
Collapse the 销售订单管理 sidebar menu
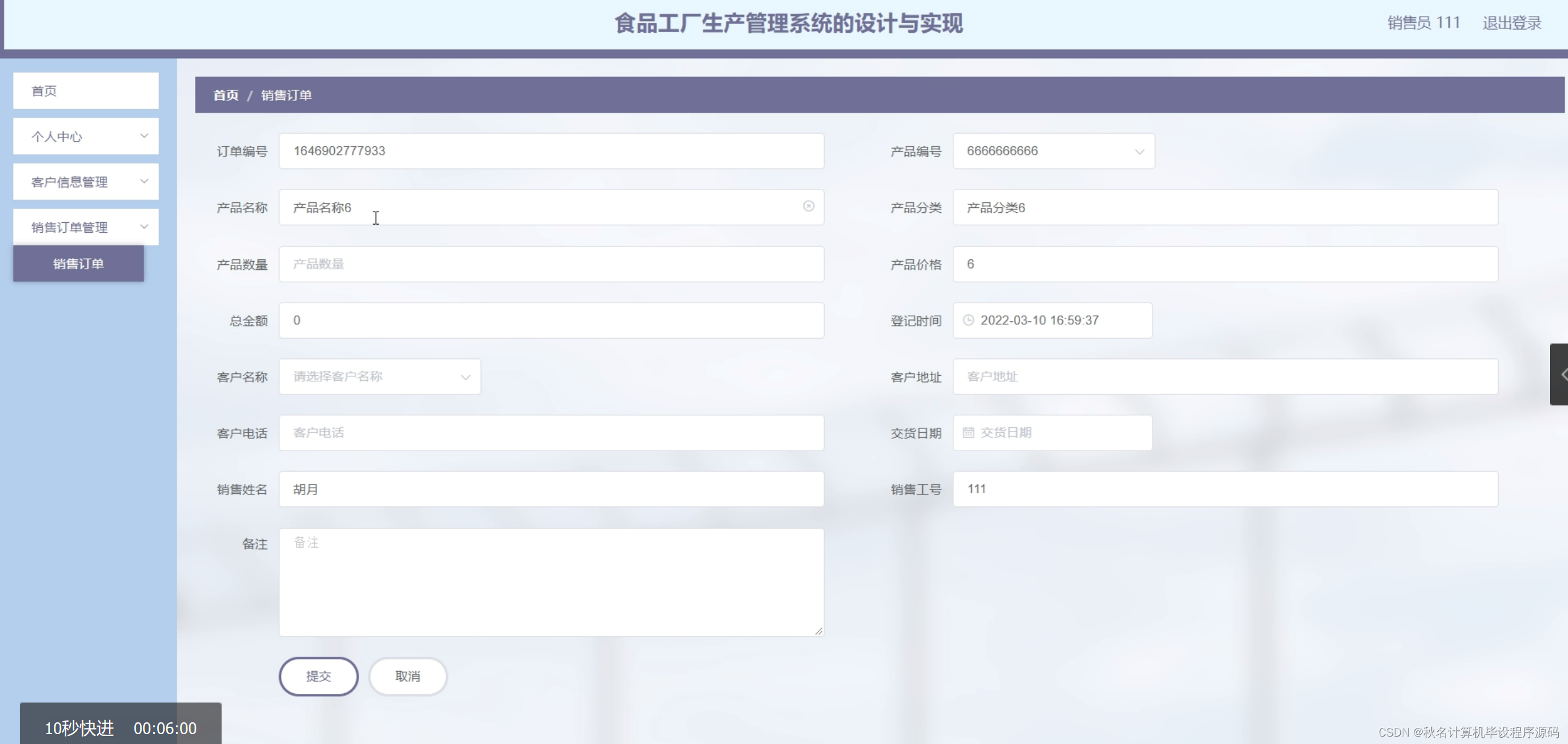[x=85, y=227]
